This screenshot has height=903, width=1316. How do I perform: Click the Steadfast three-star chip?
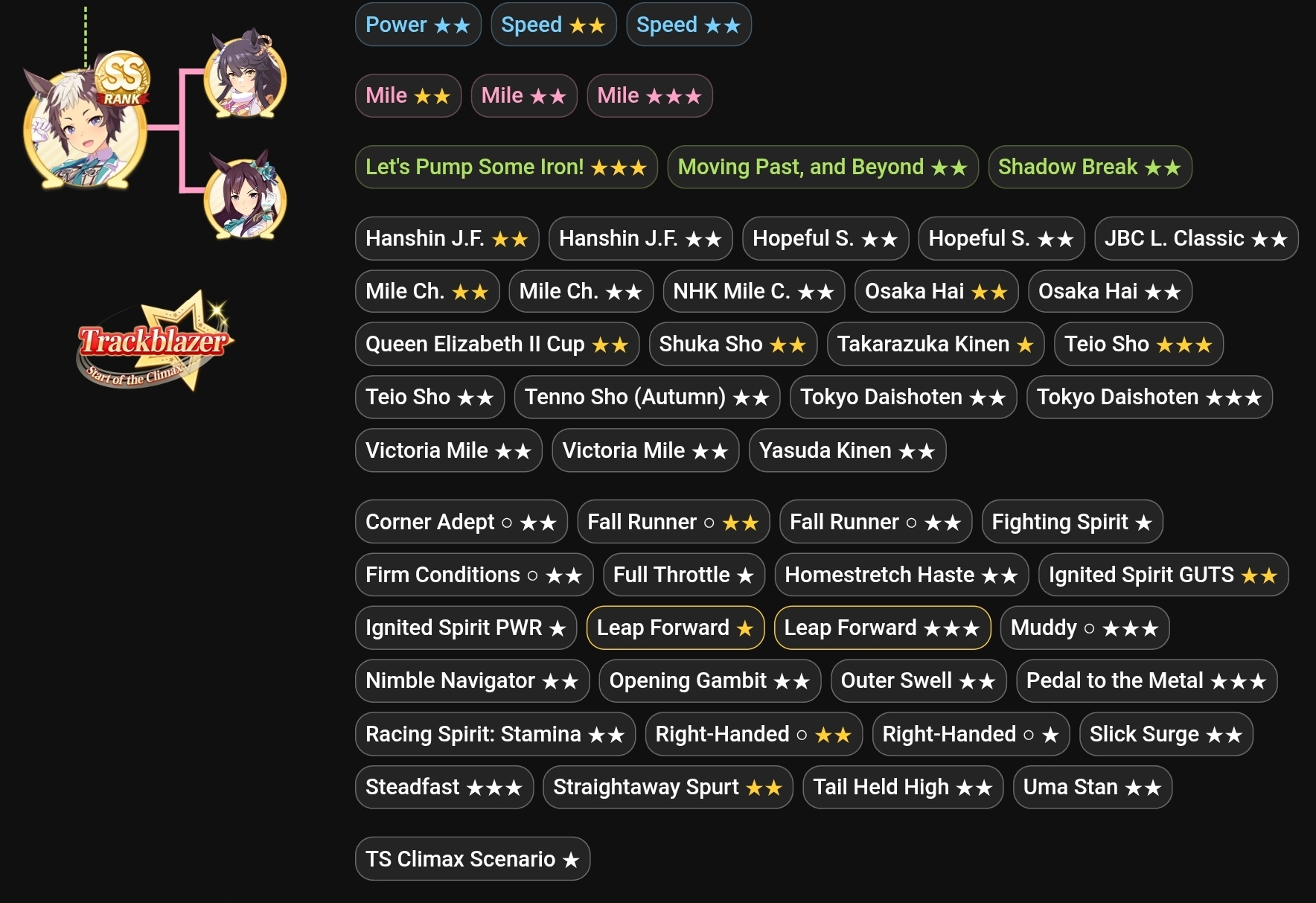(444, 787)
